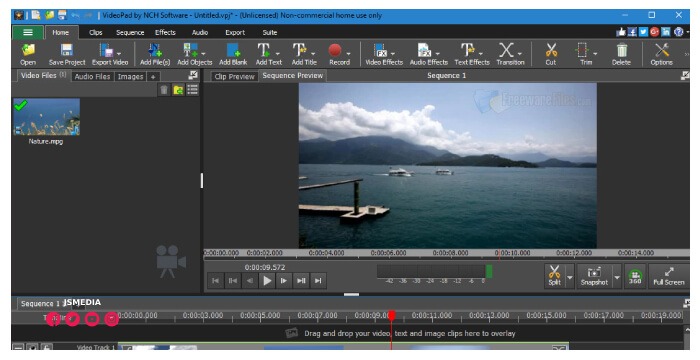This screenshot has width=700, height=360.
Task: Switch to the Clips ribbon tab
Action: click(x=96, y=32)
